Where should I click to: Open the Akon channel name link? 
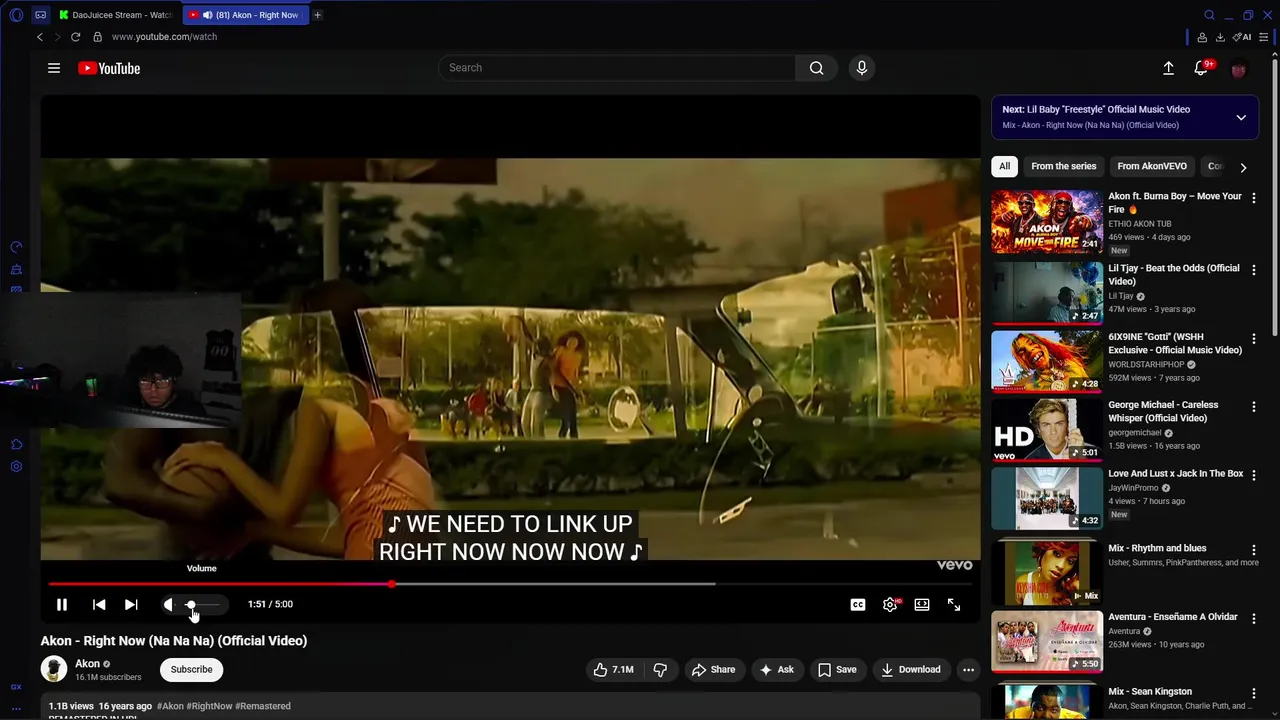pyautogui.click(x=88, y=664)
